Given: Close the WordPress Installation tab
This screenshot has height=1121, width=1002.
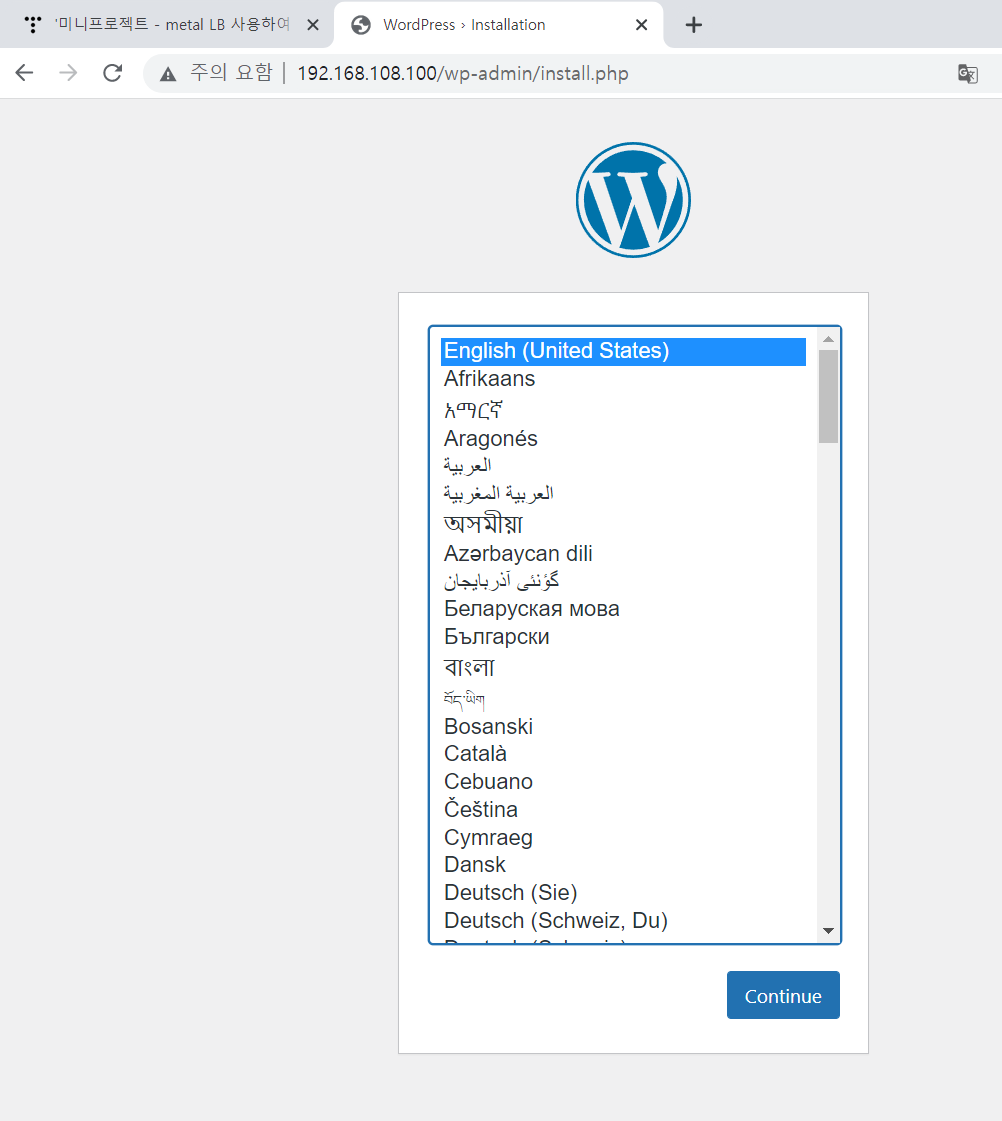Looking at the screenshot, I should coord(641,25).
